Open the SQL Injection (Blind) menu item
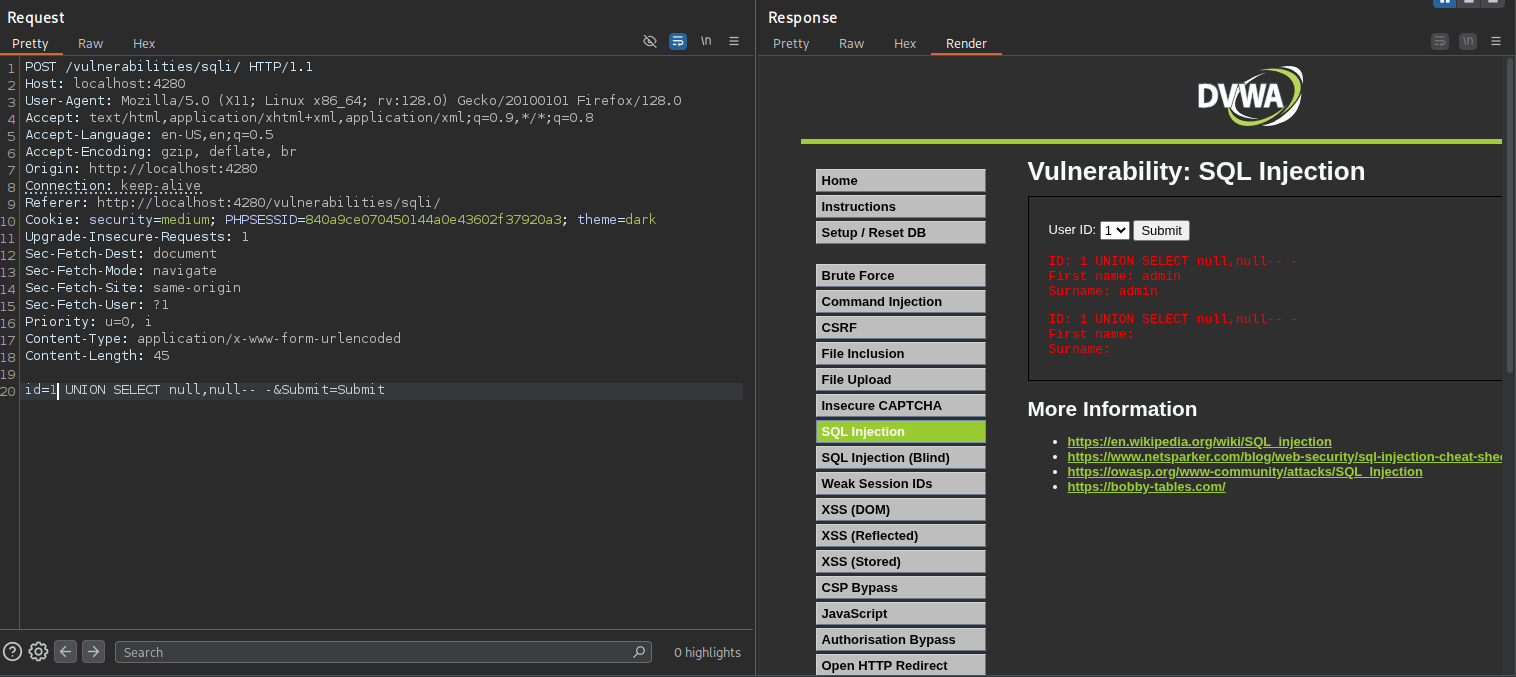Viewport: 1516px width, 677px height. pos(901,457)
